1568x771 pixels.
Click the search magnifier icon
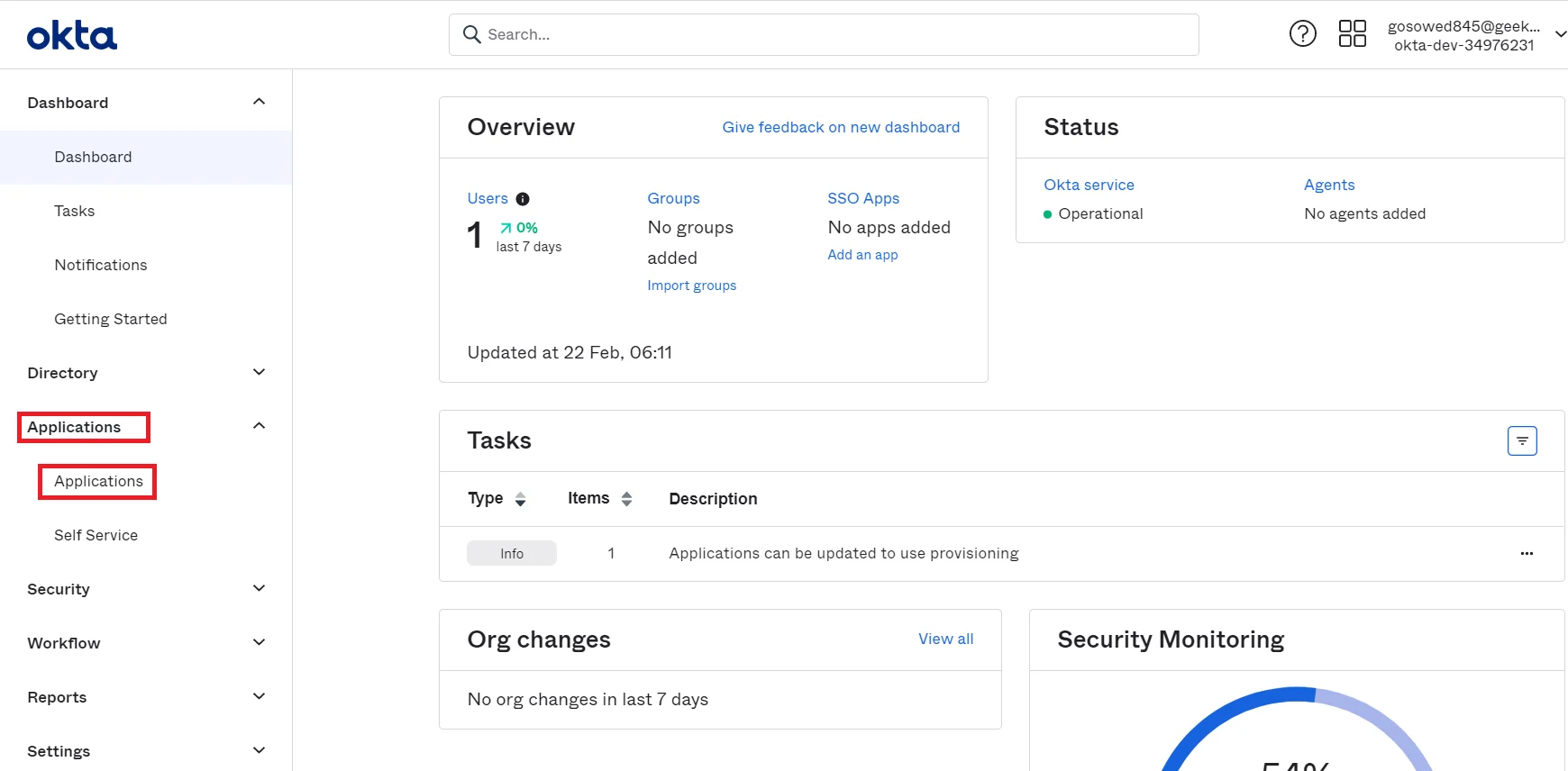(471, 34)
